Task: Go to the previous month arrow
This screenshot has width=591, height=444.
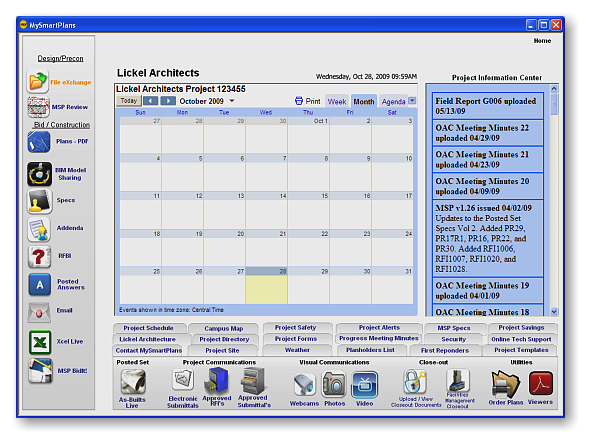Action: (151, 101)
